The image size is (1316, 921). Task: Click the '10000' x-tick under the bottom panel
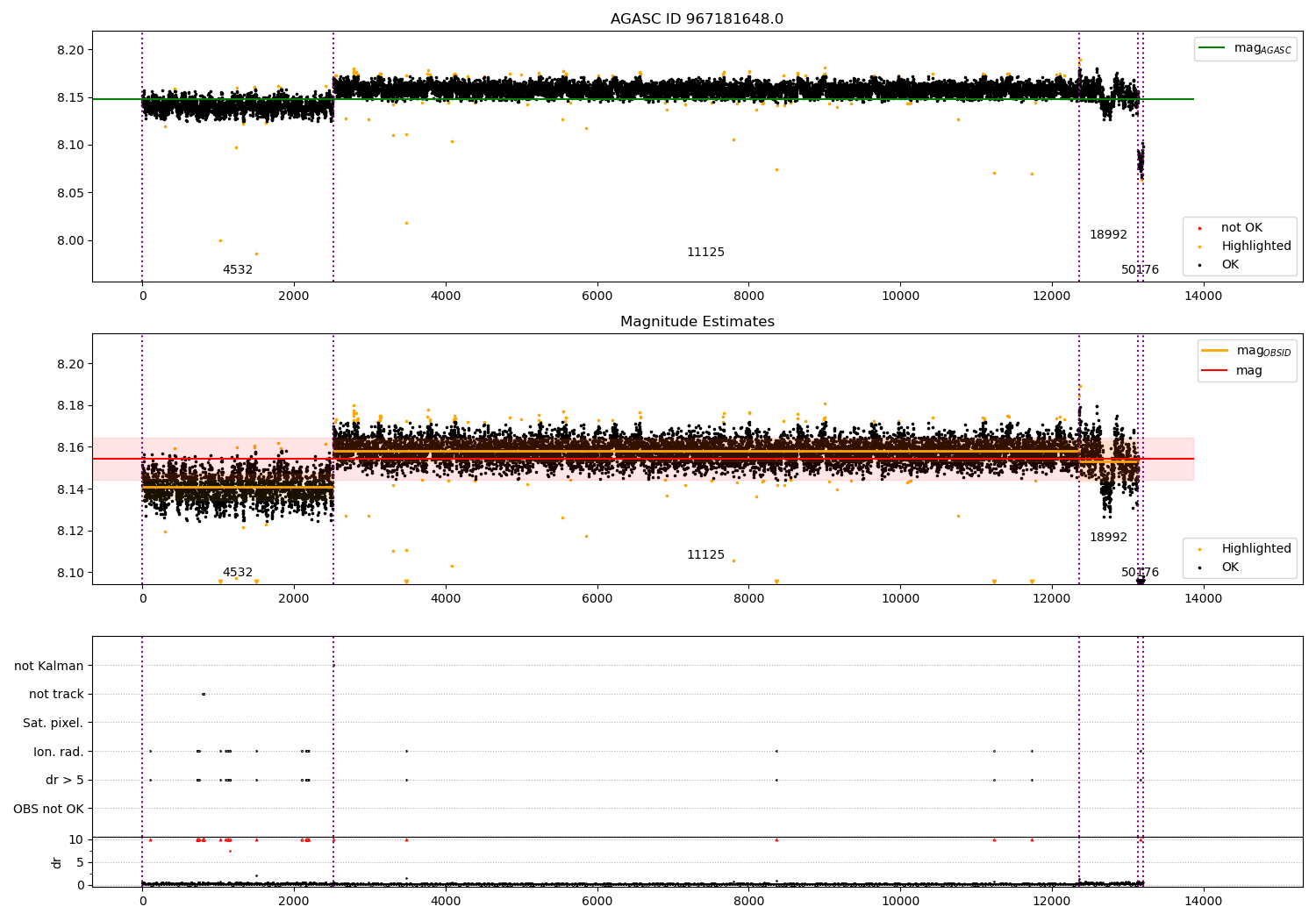(x=900, y=902)
